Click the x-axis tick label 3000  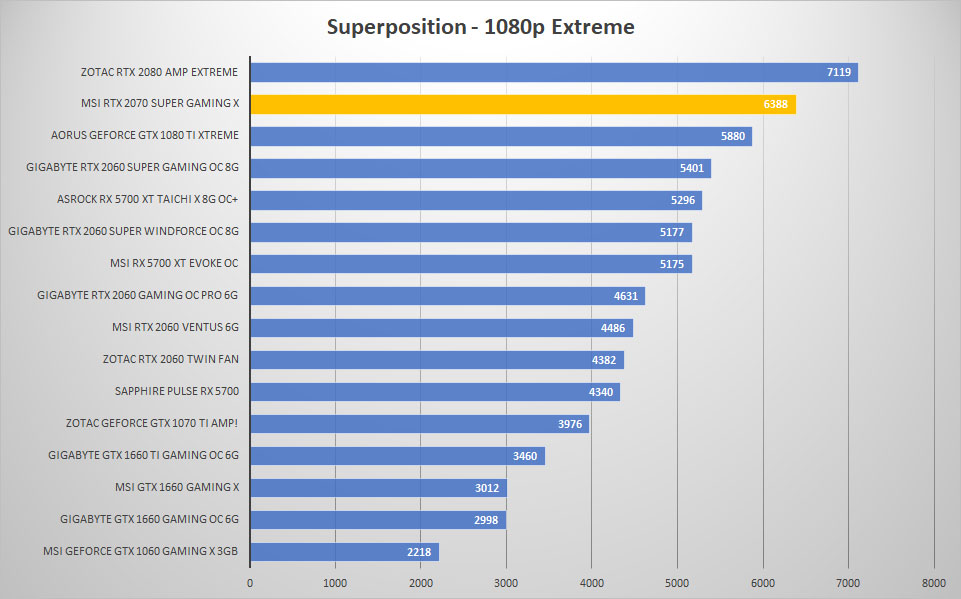[x=506, y=583]
